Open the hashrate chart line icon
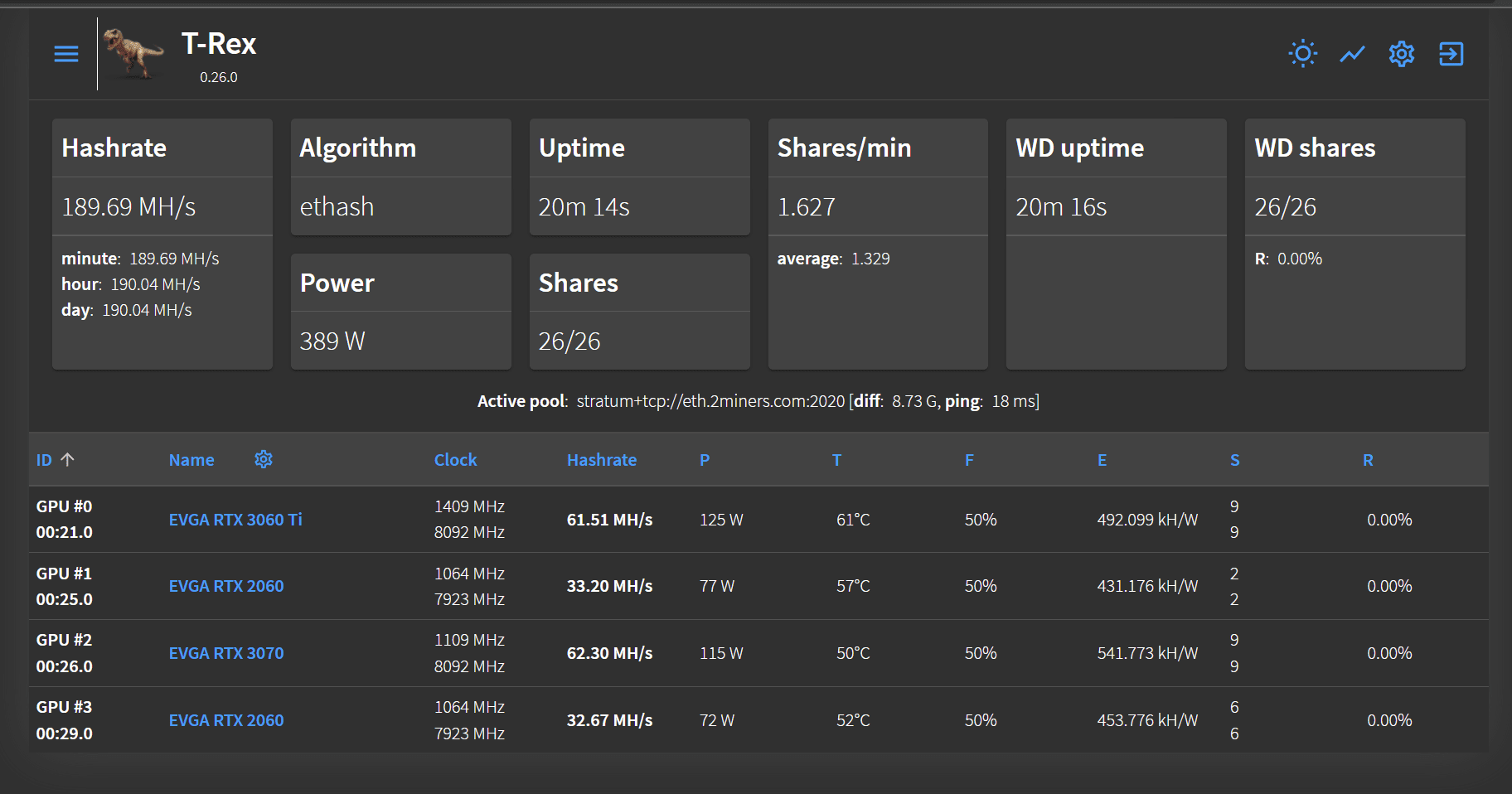 [1352, 54]
